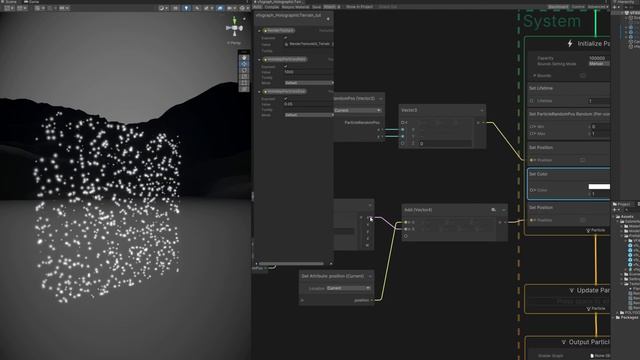Open Bounds Setting Mode Manual dropdown

pos(599,64)
